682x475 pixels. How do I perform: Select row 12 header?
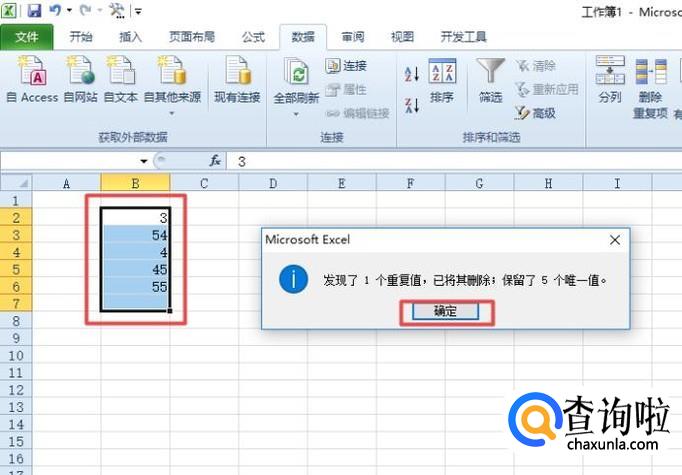coord(16,390)
